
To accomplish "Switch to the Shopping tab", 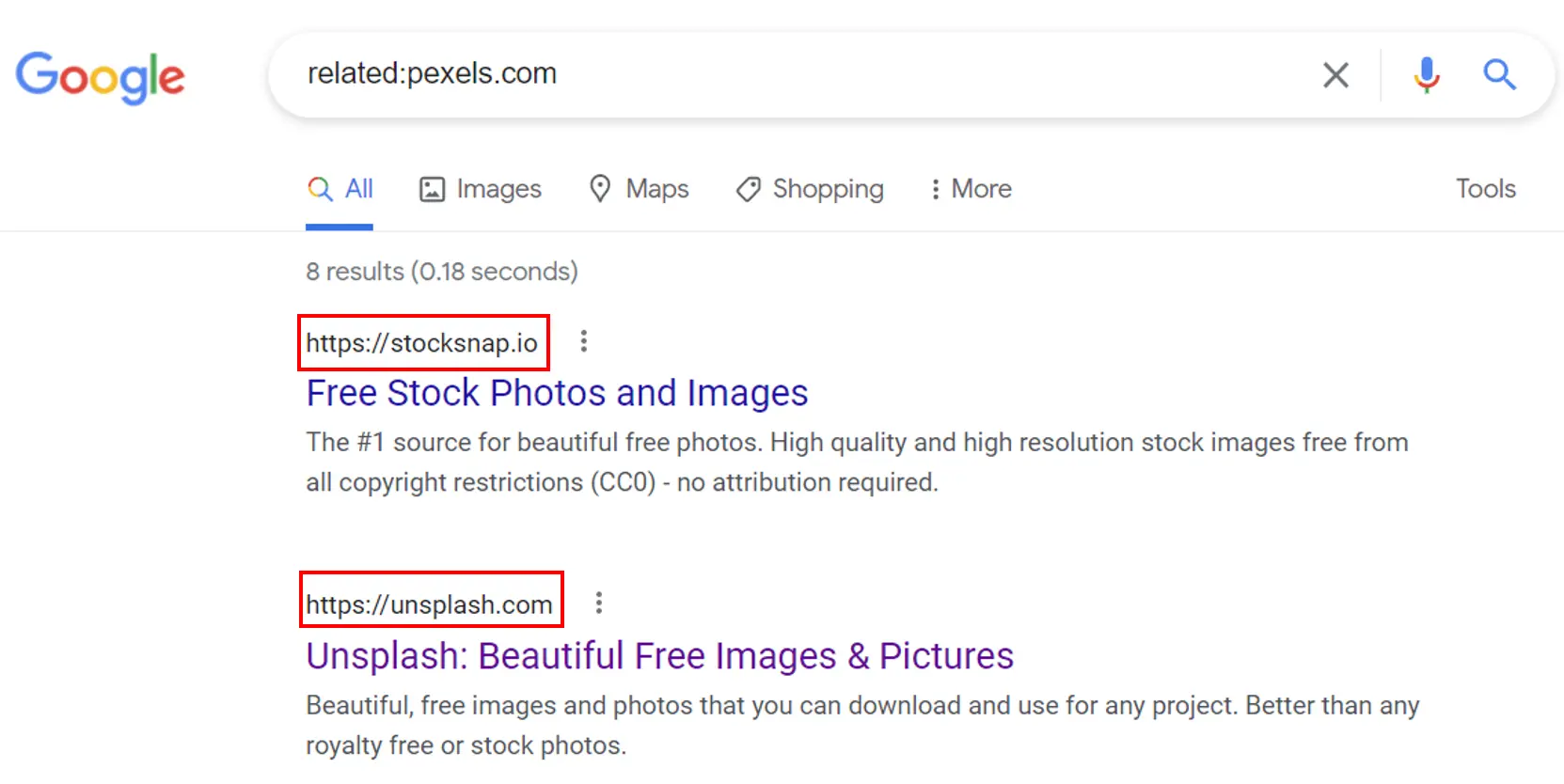I will (810, 189).
